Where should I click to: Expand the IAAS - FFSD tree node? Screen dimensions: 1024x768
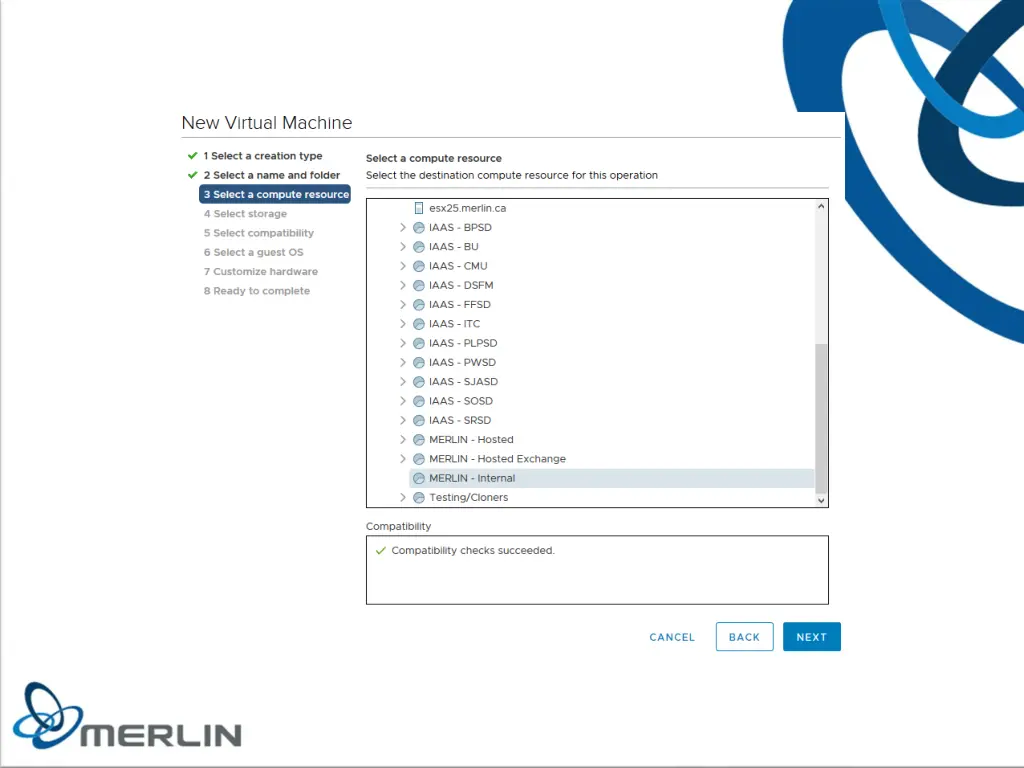coord(403,304)
